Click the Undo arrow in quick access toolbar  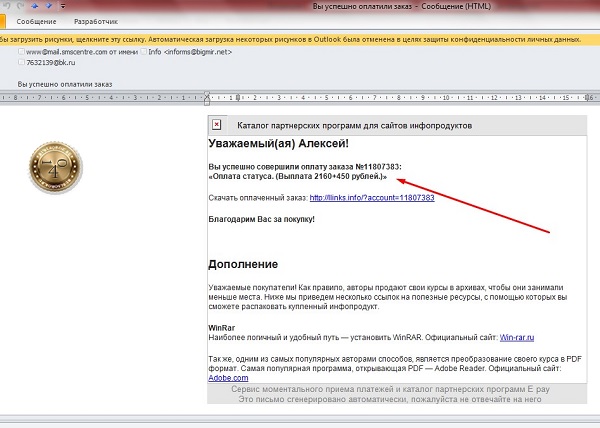[7, 5]
